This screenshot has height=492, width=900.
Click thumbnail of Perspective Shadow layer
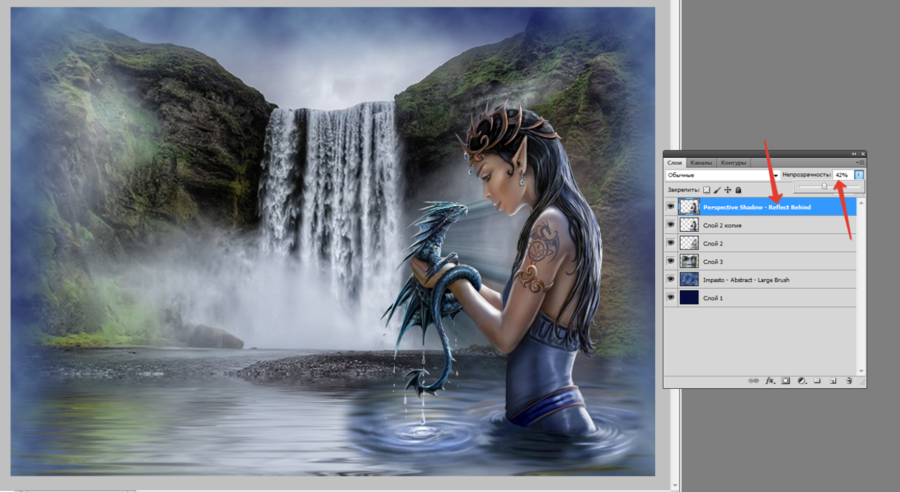click(689, 207)
